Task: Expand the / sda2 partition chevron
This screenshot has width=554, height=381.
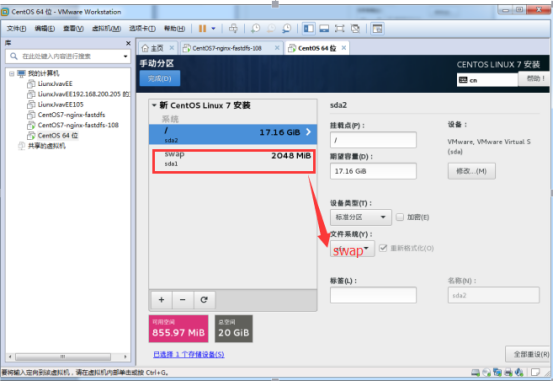Action: [x=308, y=132]
